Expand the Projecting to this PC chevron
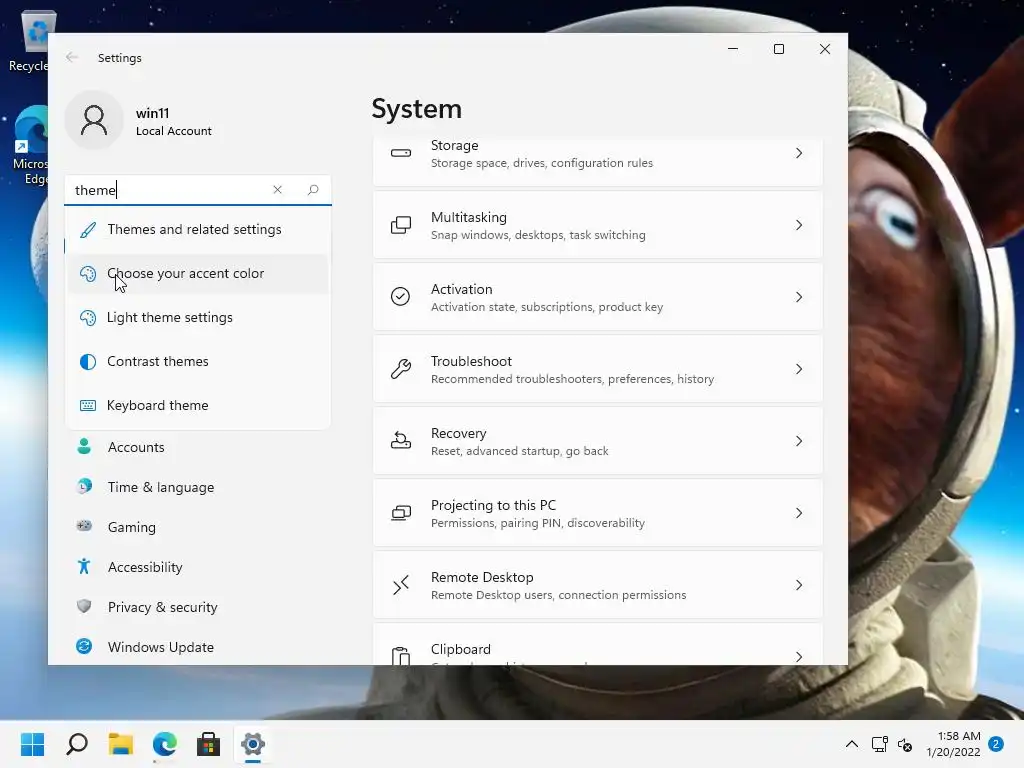Image resolution: width=1024 pixels, height=768 pixels. click(x=799, y=513)
